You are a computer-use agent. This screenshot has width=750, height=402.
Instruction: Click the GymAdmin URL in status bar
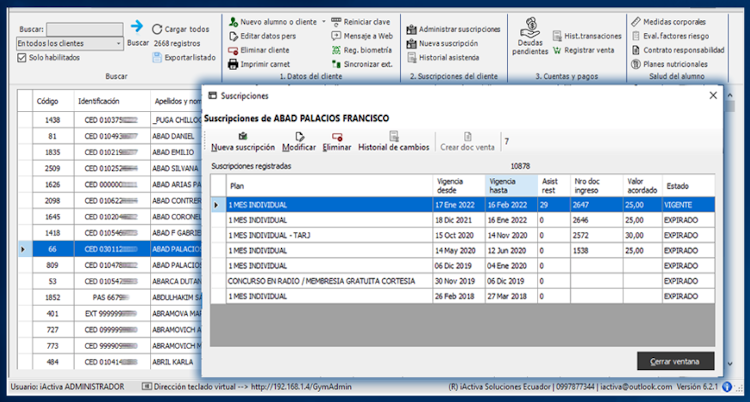[301, 387]
